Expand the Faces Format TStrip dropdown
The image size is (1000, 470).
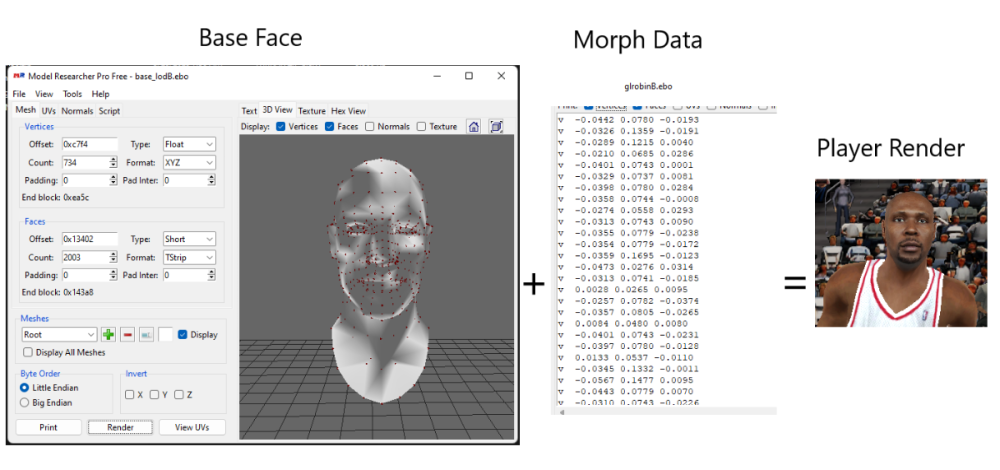click(x=189, y=257)
